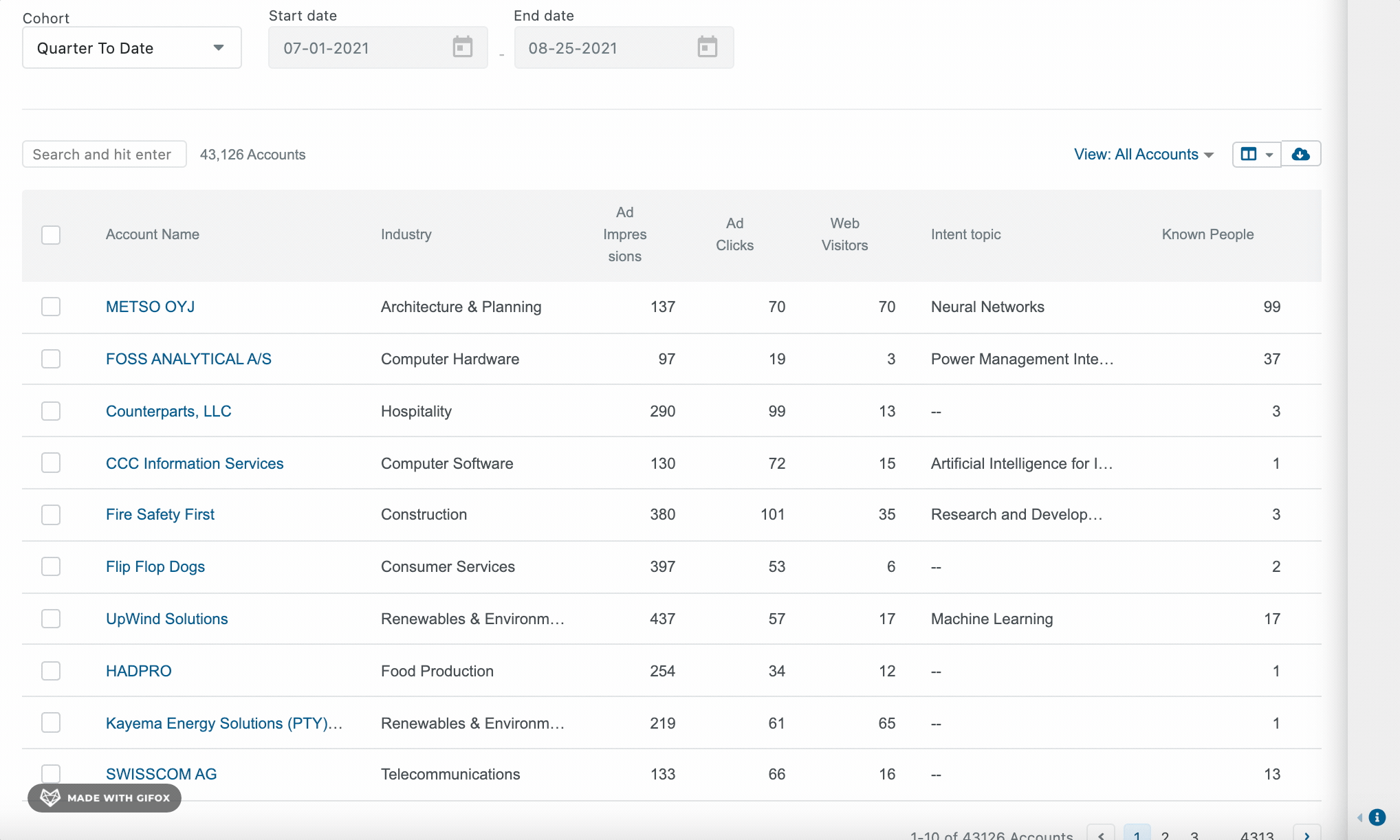Image resolution: width=1400 pixels, height=840 pixels.
Task: Check the FOSS ANALYTICAL A/S row checkbox
Action: [x=51, y=359]
